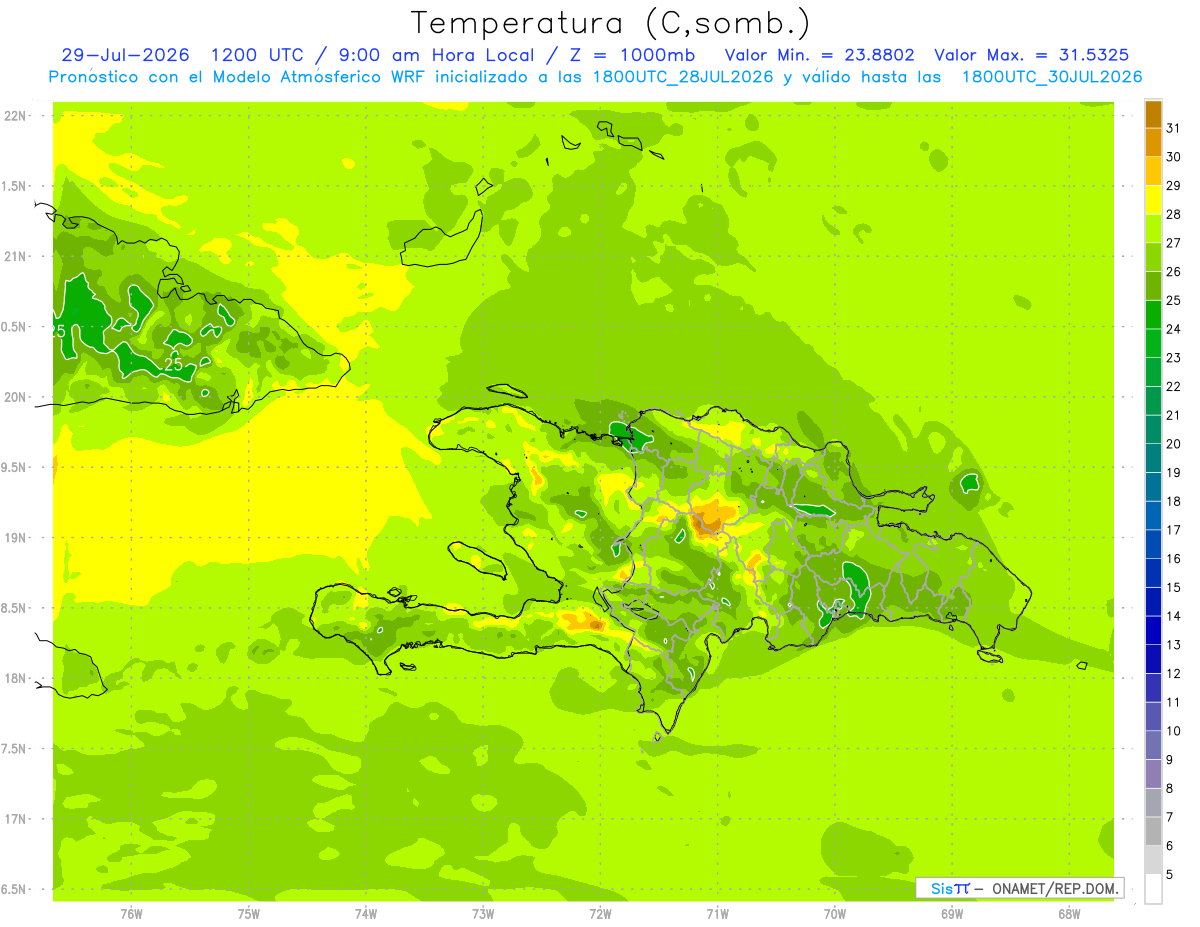Click the 18N latitude axis label
Image resolution: width=1200 pixels, height=927 pixels.
(x=15, y=678)
